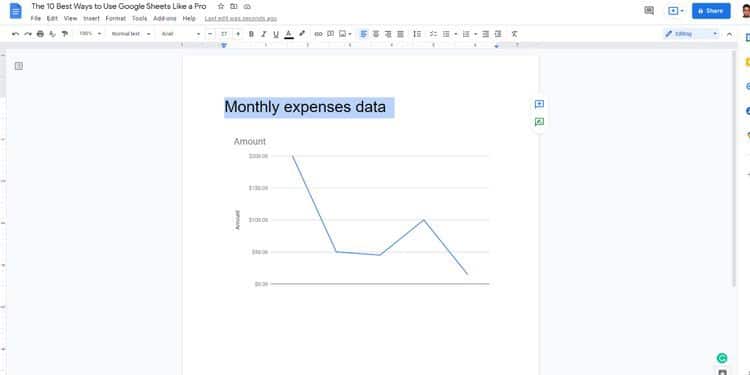This screenshot has height=375, width=750.
Task: Expand the Arial font dropdown
Action: [x=181, y=34]
